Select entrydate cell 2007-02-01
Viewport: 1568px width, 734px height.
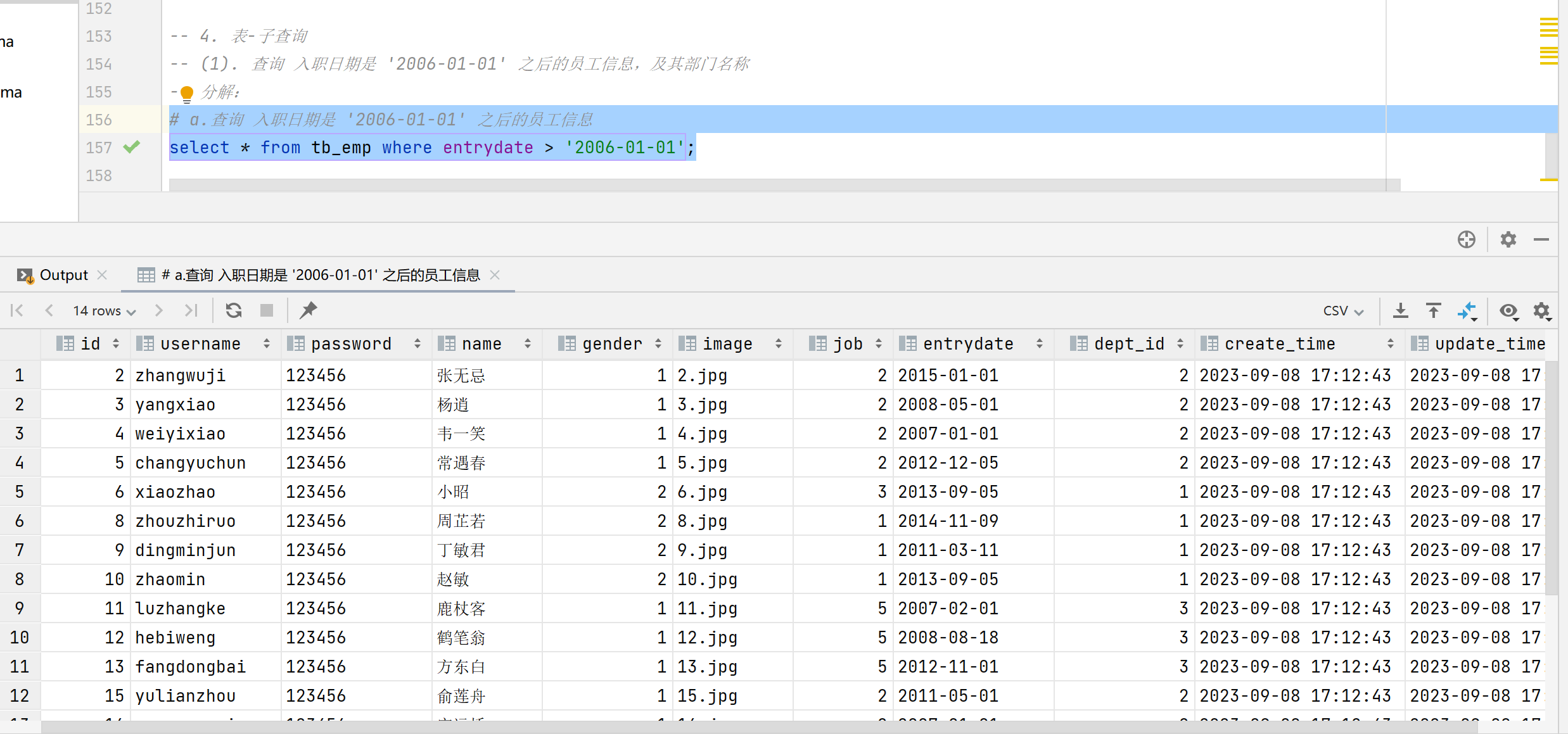tap(973, 608)
